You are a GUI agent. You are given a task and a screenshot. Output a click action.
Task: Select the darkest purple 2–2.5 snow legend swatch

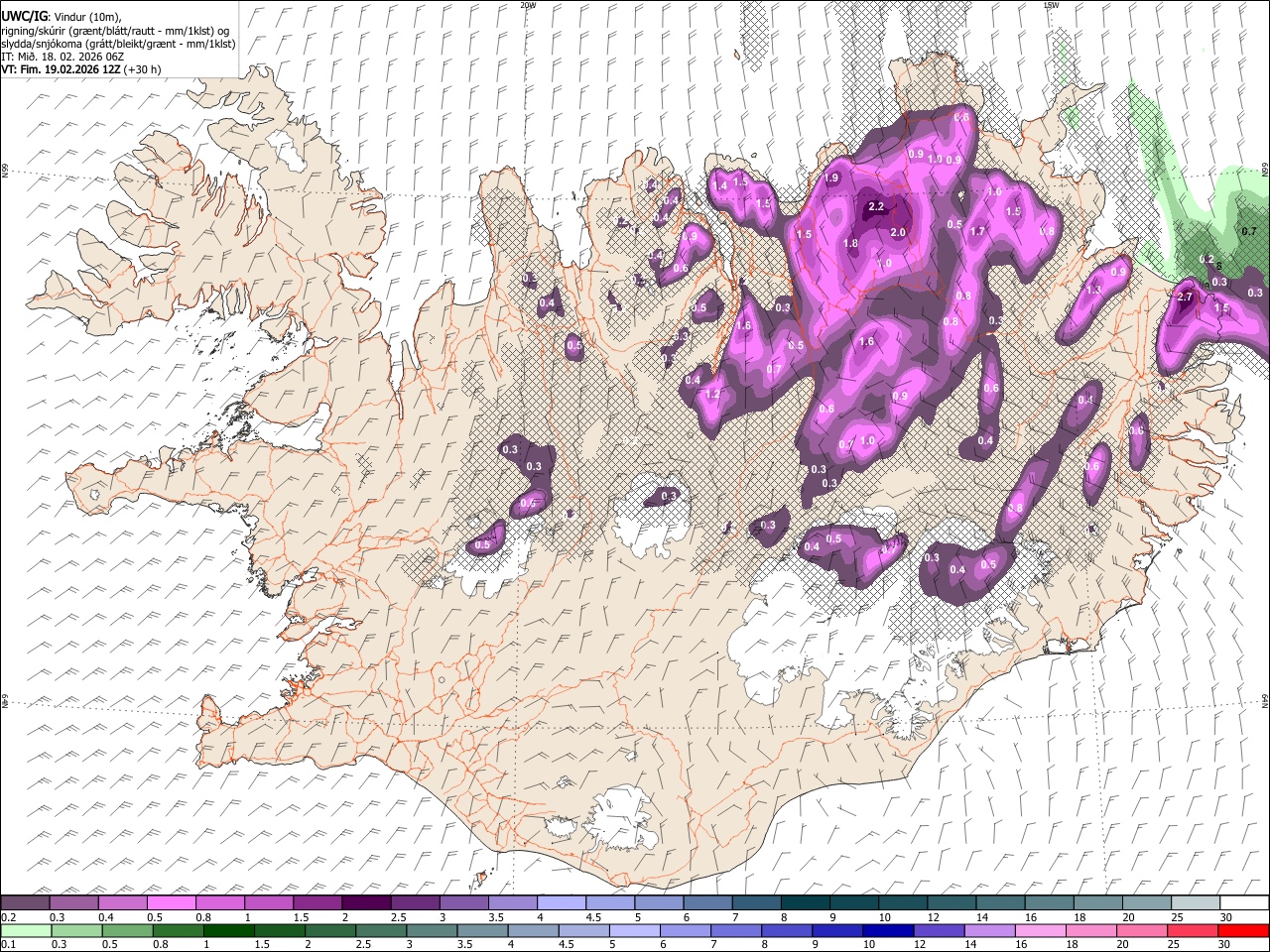click(366, 903)
